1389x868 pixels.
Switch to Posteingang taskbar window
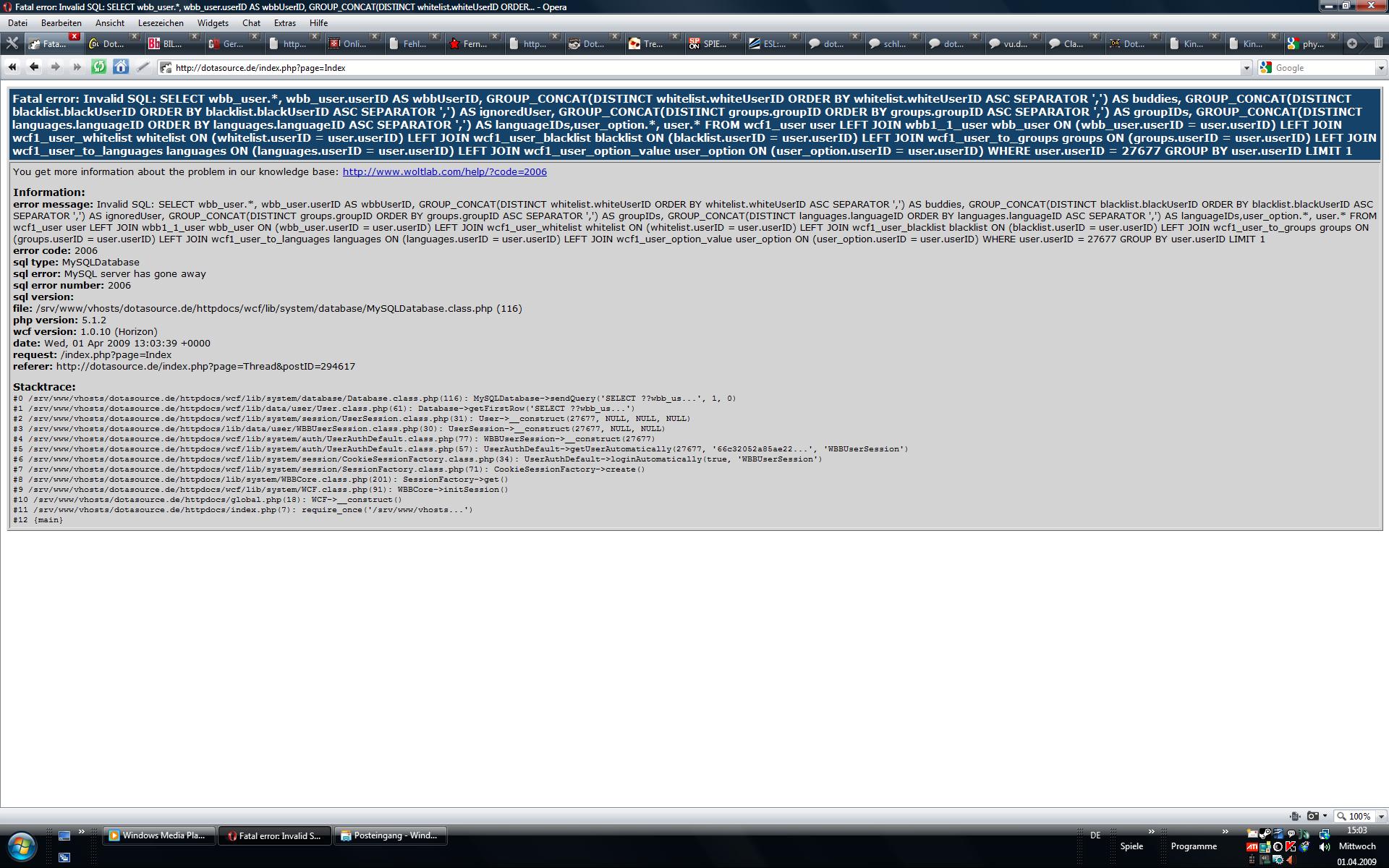391,835
